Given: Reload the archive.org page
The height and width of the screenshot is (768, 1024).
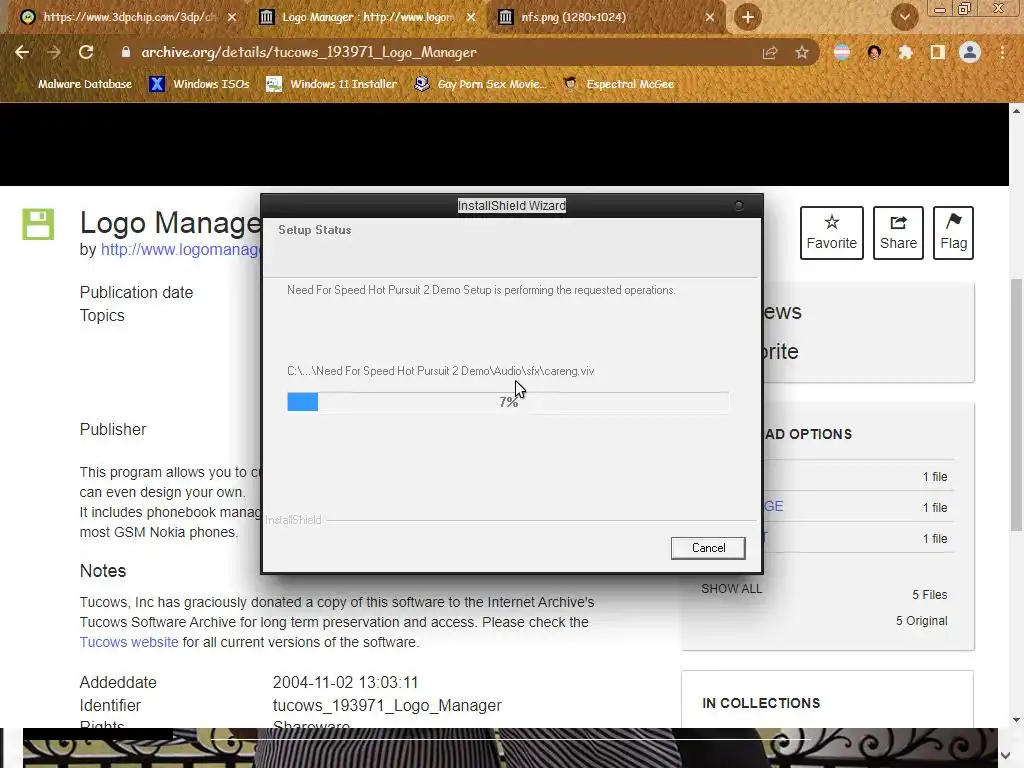Looking at the screenshot, I should [86, 52].
